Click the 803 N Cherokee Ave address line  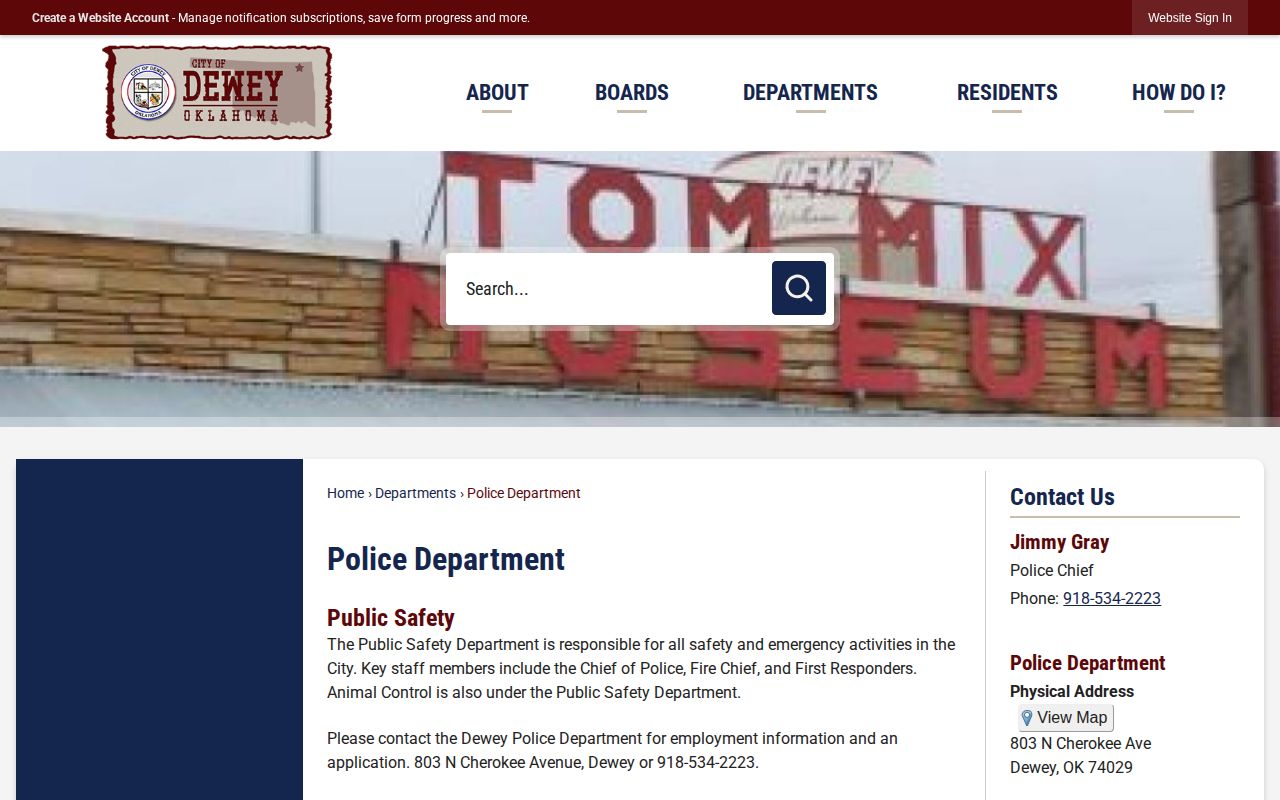tap(1080, 743)
